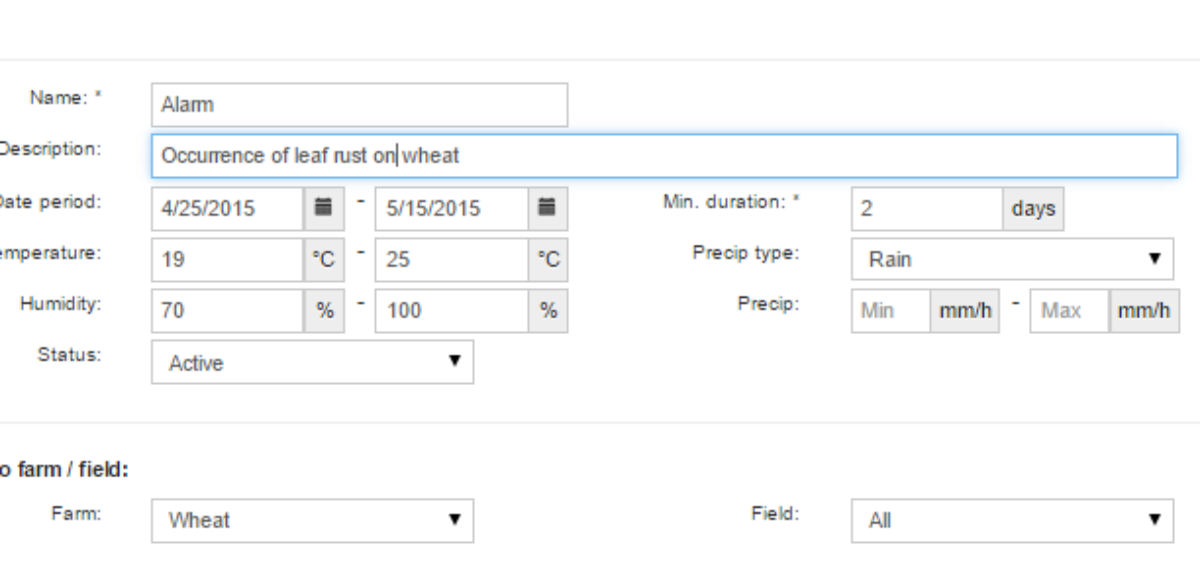Open the Precip type dropdown showing Rain
This screenshot has height=565, width=1200.
1012,259
